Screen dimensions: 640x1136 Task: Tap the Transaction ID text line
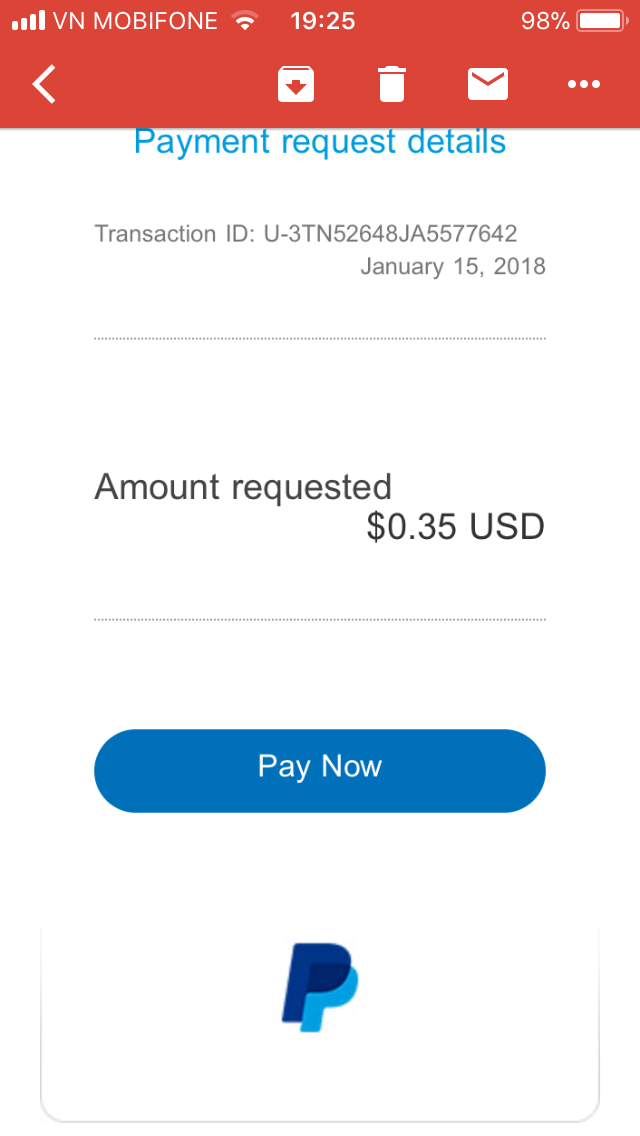(306, 234)
